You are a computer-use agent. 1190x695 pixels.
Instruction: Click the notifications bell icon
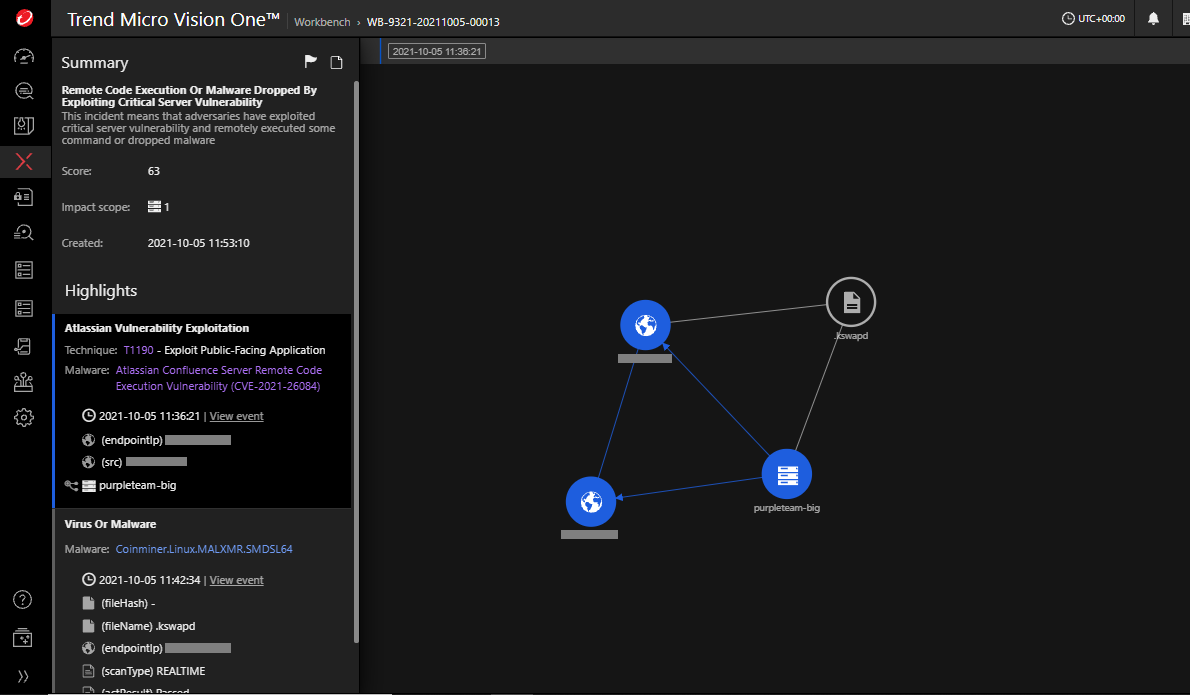[1153, 19]
